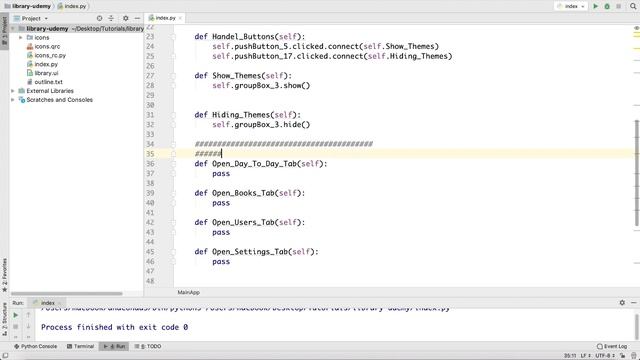Minimize the Run tool window
640x360 pixels.
click(633, 303)
